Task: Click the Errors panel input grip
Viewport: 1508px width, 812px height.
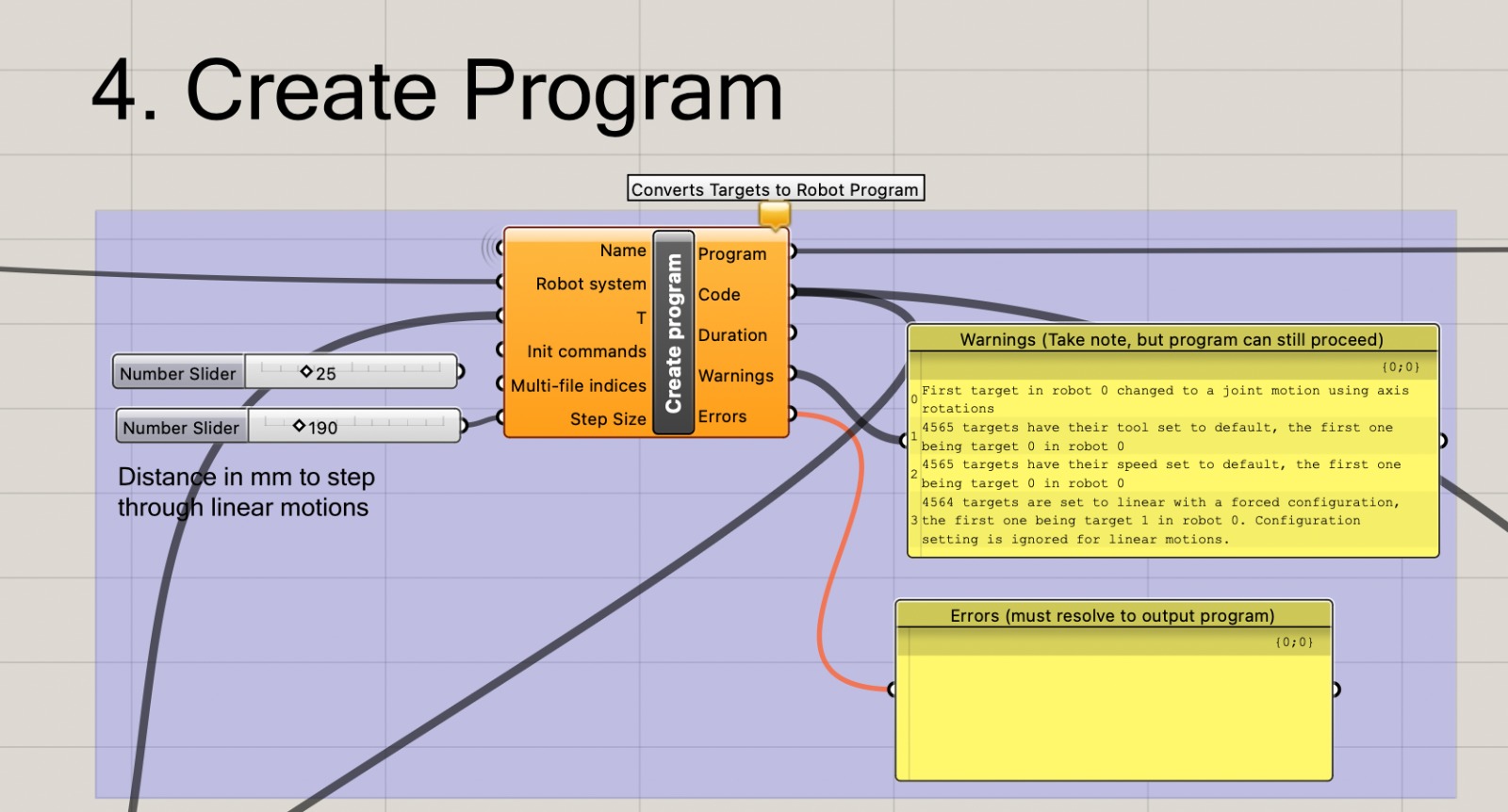Action: point(893,690)
